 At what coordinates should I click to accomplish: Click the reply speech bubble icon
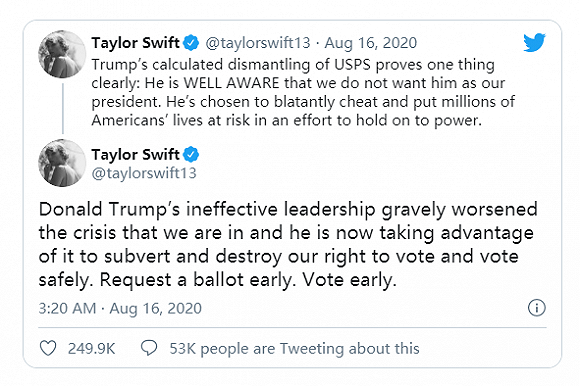149,348
